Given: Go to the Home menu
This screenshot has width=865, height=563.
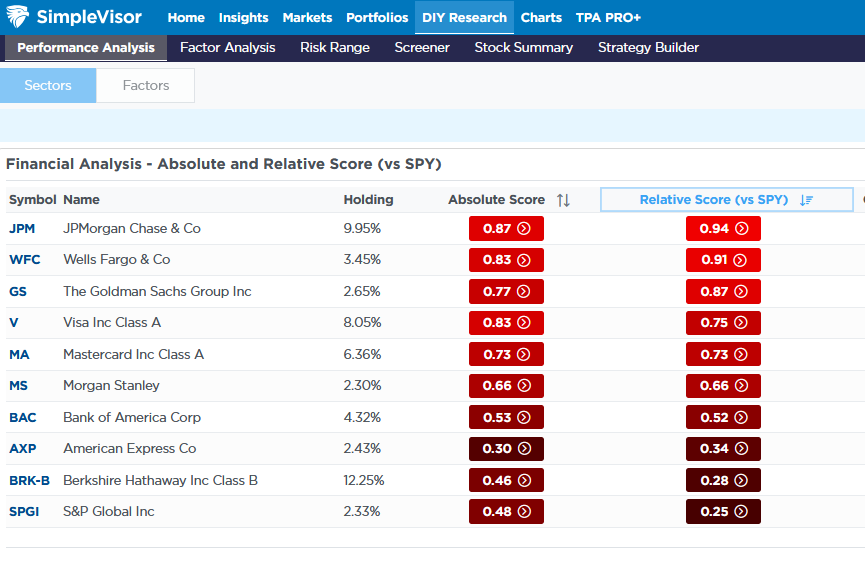Looking at the screenshot, I should point(186,18).
